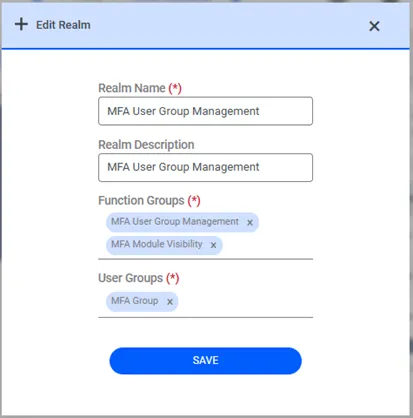Save the realm changes
The width and height of the screenshot is (413, 418).
205,361
